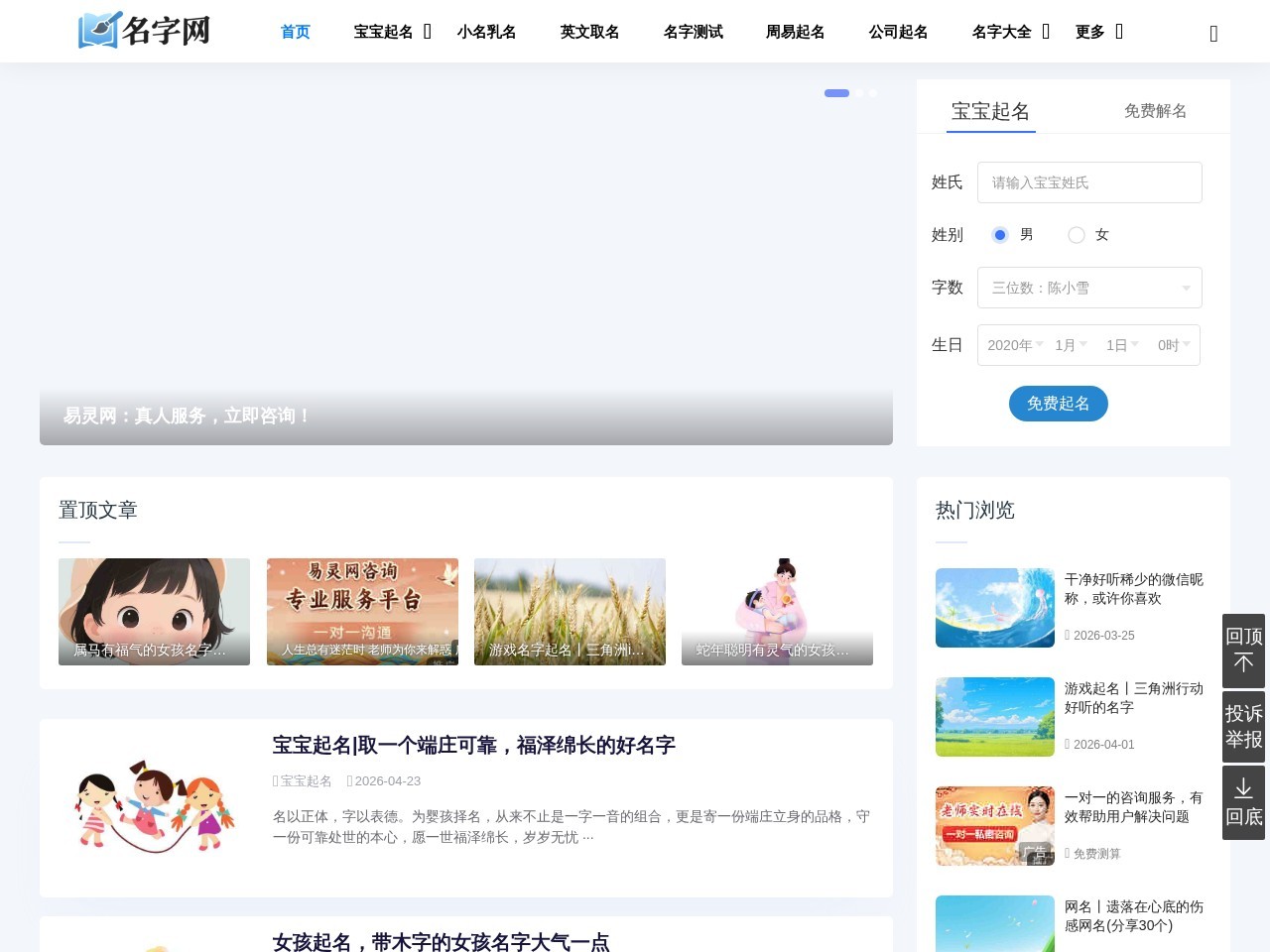Select the 男 gender radio button
The image size is (1270, 952).
[1000, 235]
